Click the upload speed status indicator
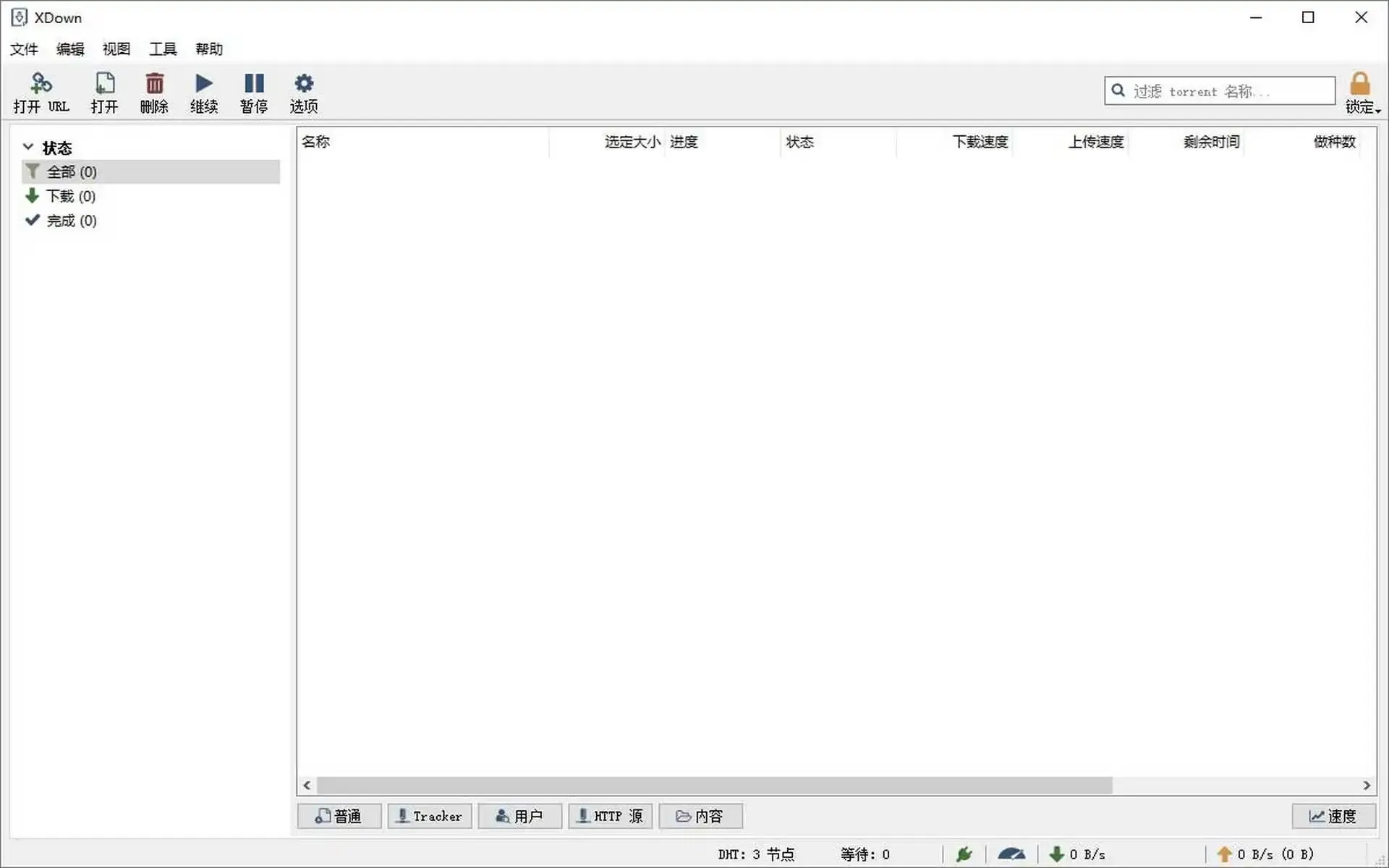This screenshot has height=868, width=1389. tap(1265, 854)
